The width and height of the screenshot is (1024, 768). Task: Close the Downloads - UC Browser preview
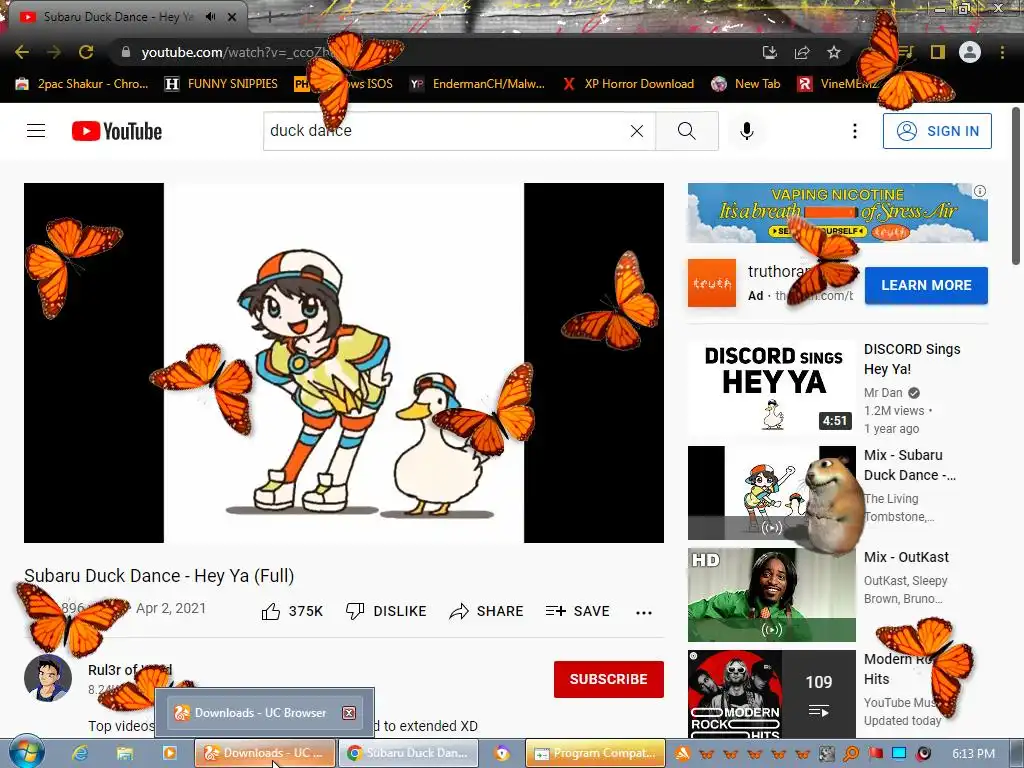(x=349, y=712)
